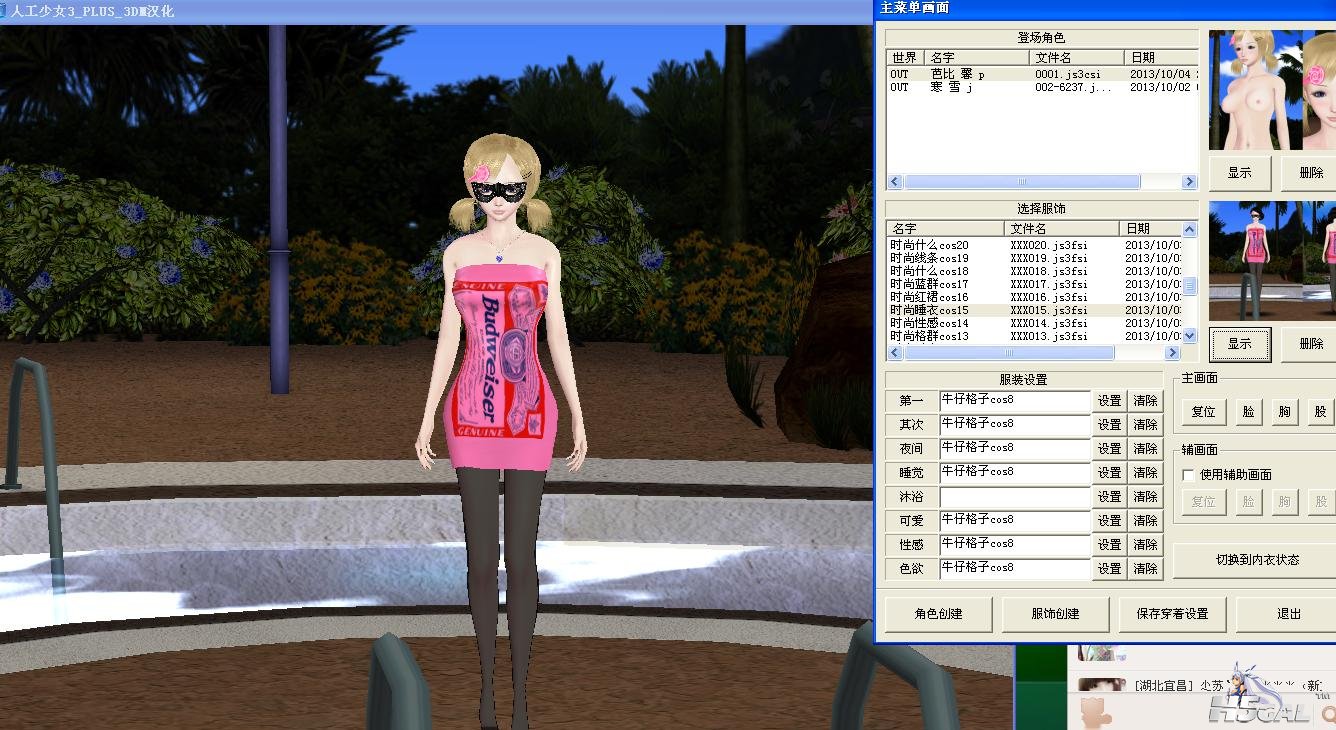Viewport: 1336px width, 730px height.
Task: Click 清除 button in the 夜间 row
Action: 1145,449
